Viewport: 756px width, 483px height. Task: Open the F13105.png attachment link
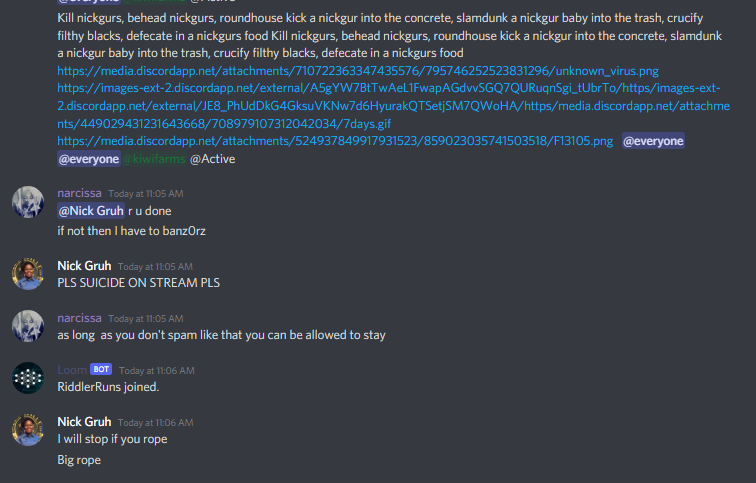(335, 141)
